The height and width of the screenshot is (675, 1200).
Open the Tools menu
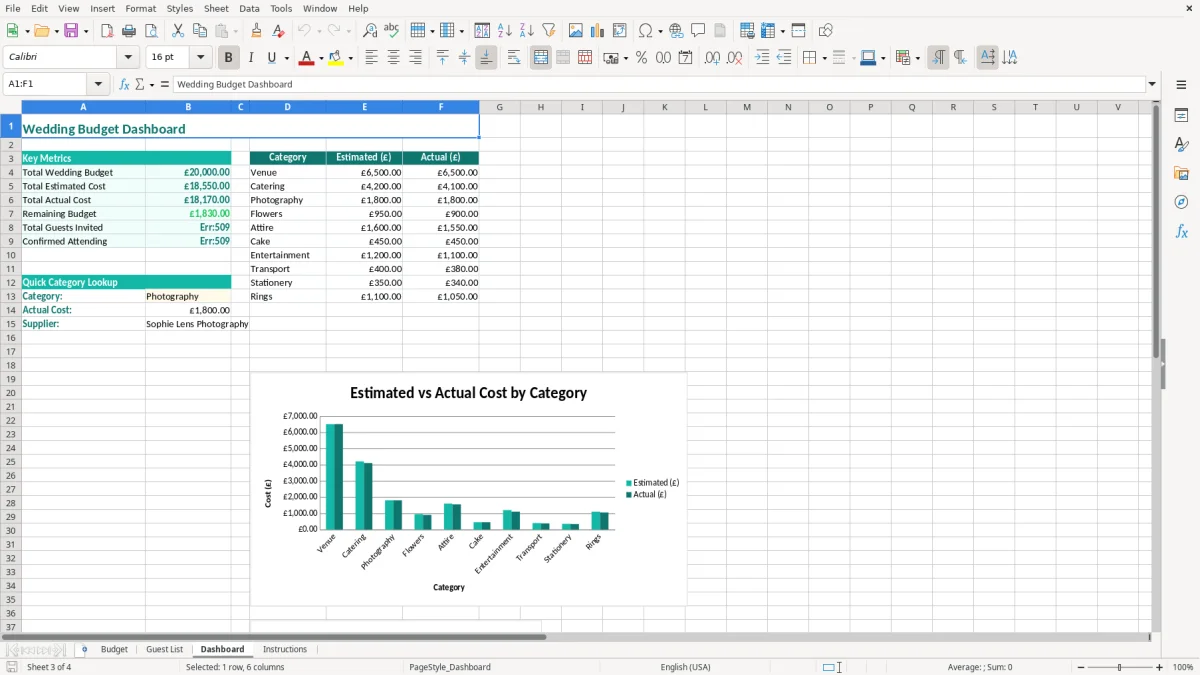[281, 8]
